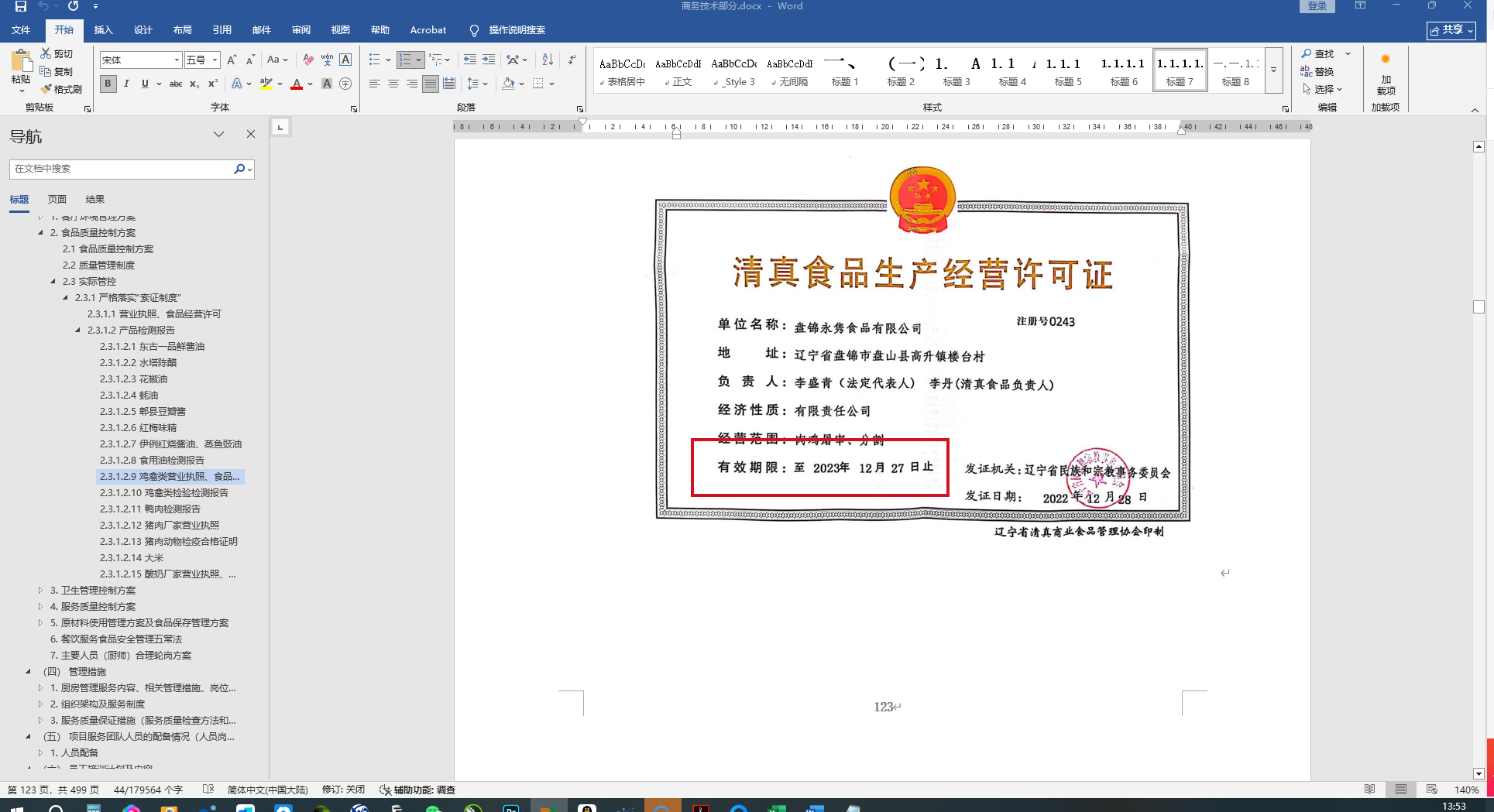This screenshot has height=812, width=1494.
Task: Toggle bold formatting
Action: [x=108, y=84]
